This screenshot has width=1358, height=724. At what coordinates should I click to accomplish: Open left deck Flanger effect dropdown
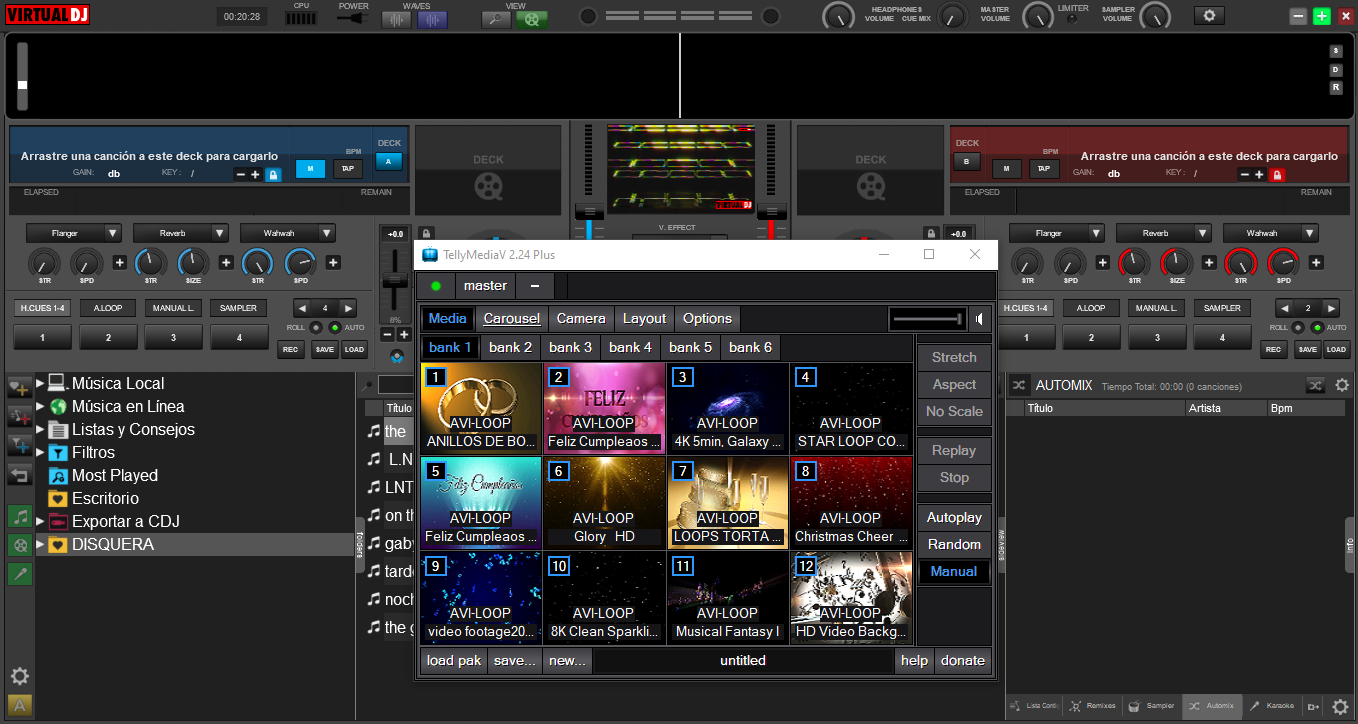[x=74, y=233]
